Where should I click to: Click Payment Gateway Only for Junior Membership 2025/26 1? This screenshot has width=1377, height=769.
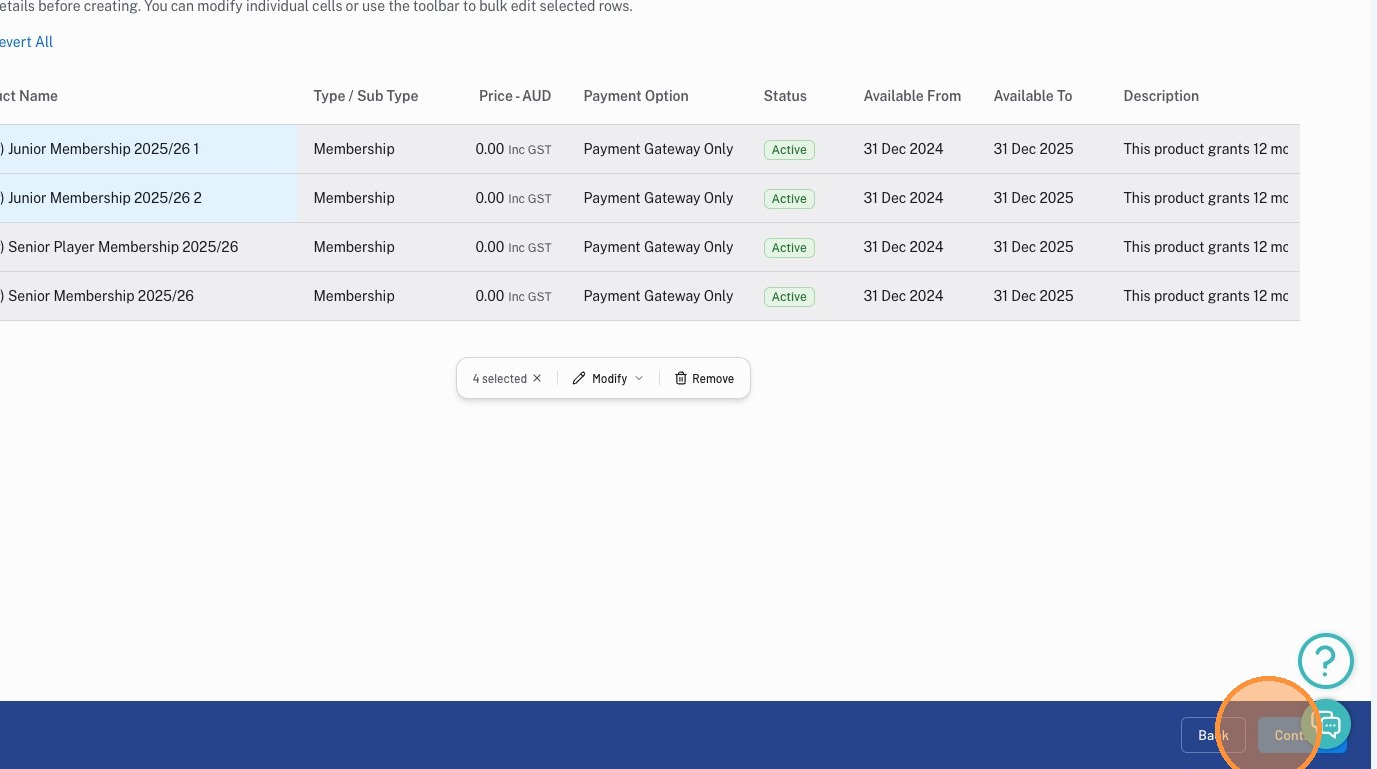(658, 149)
